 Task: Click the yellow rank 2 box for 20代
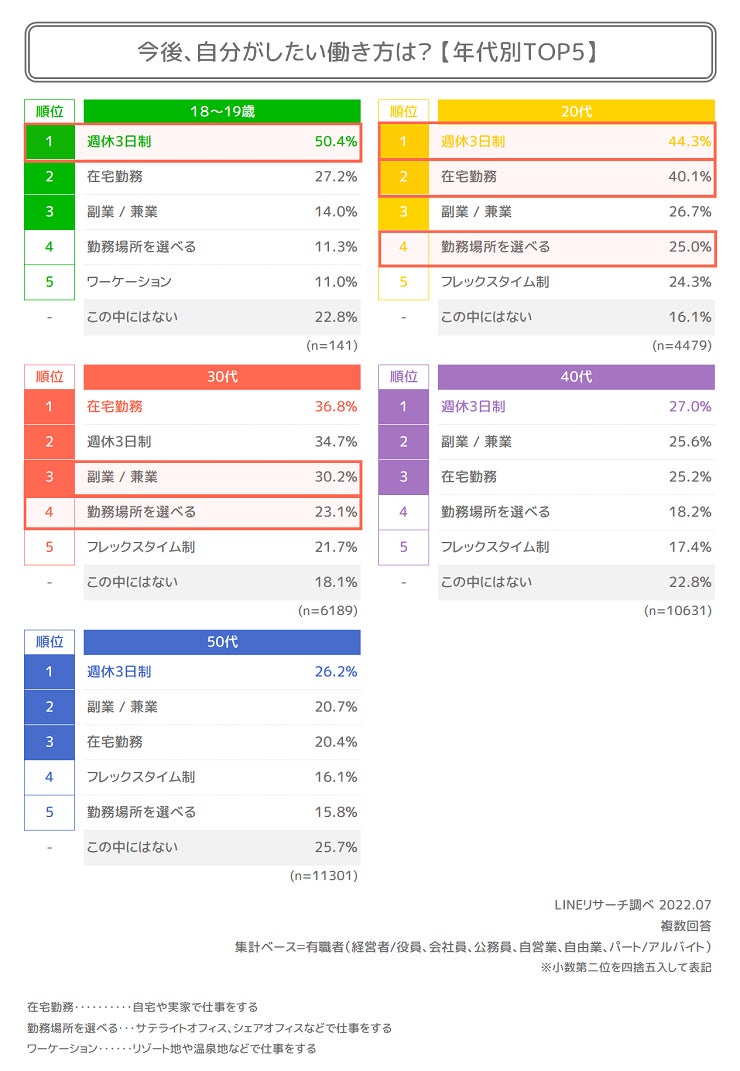[x=403, y=177]
